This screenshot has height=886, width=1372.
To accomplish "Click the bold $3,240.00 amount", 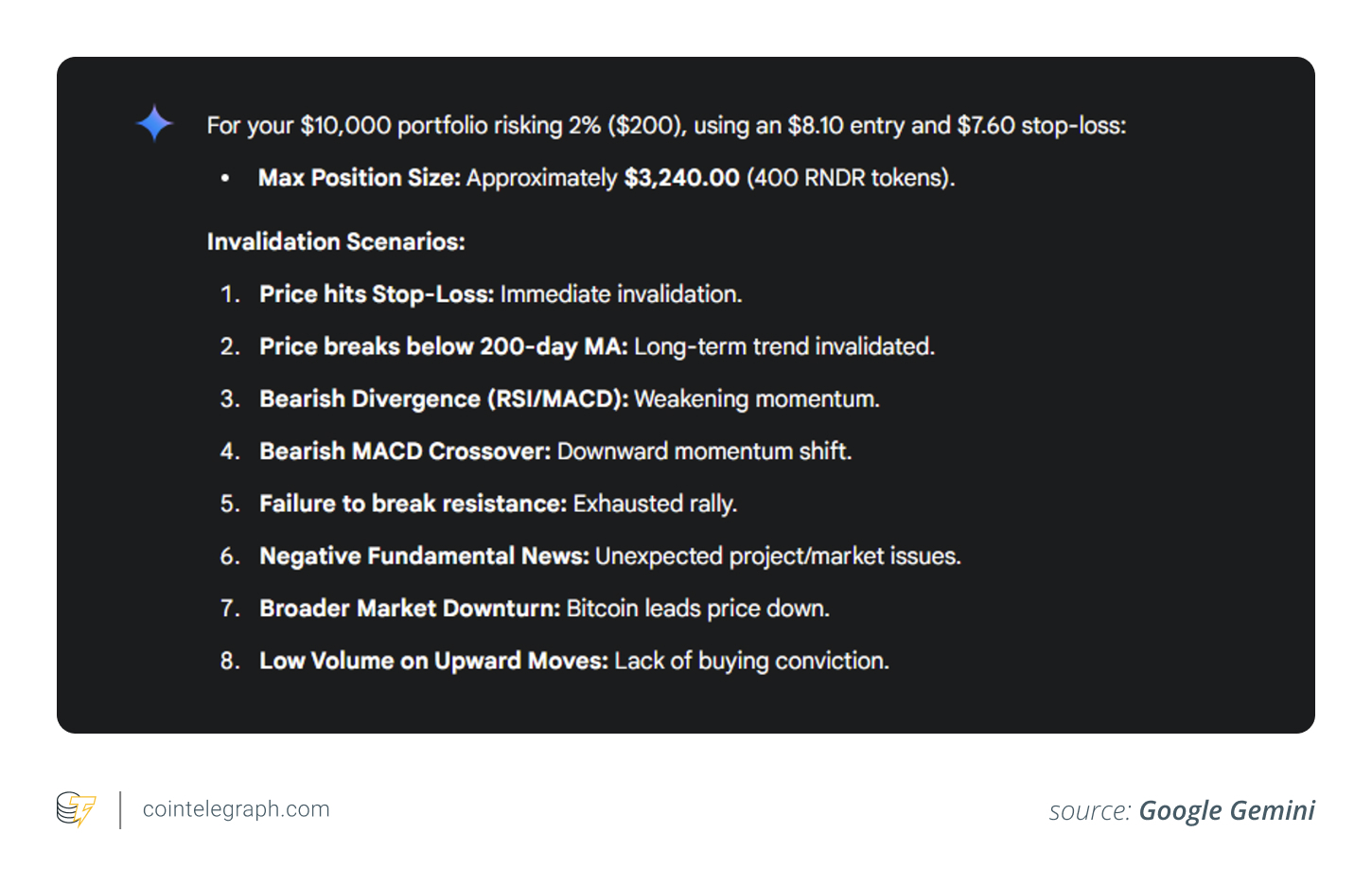I will (x=681, y=178).
